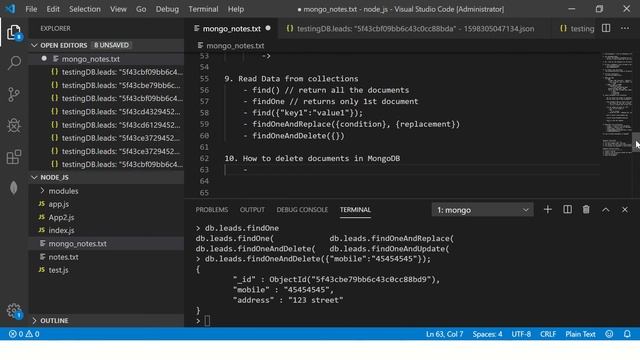Create a new terminal with plus icon

click(548, 209)
